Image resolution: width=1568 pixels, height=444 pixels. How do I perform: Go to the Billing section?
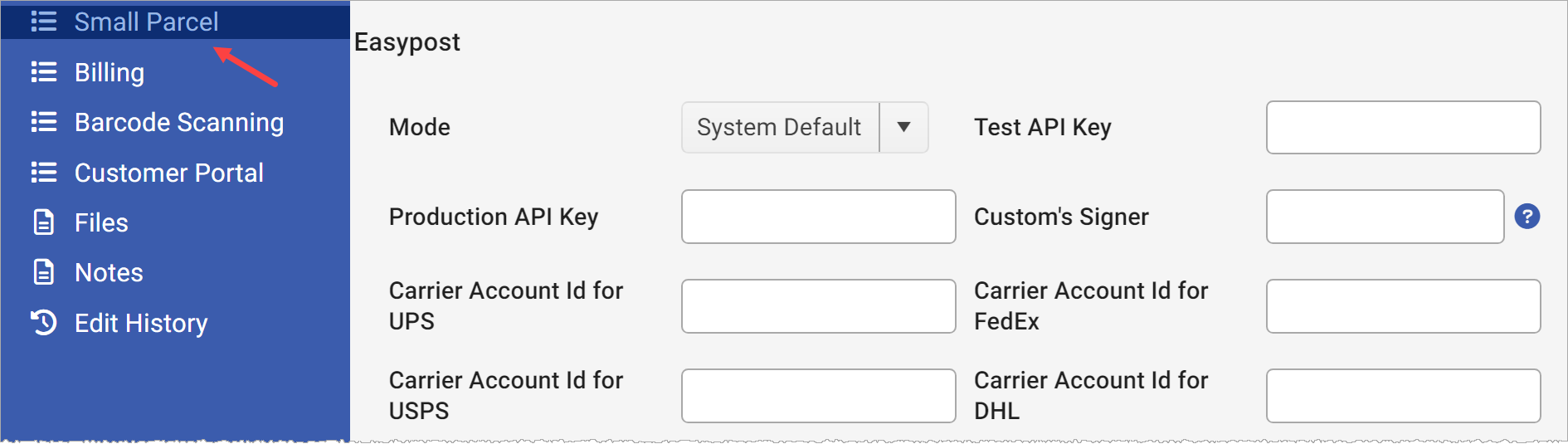(x=110, y=72)
